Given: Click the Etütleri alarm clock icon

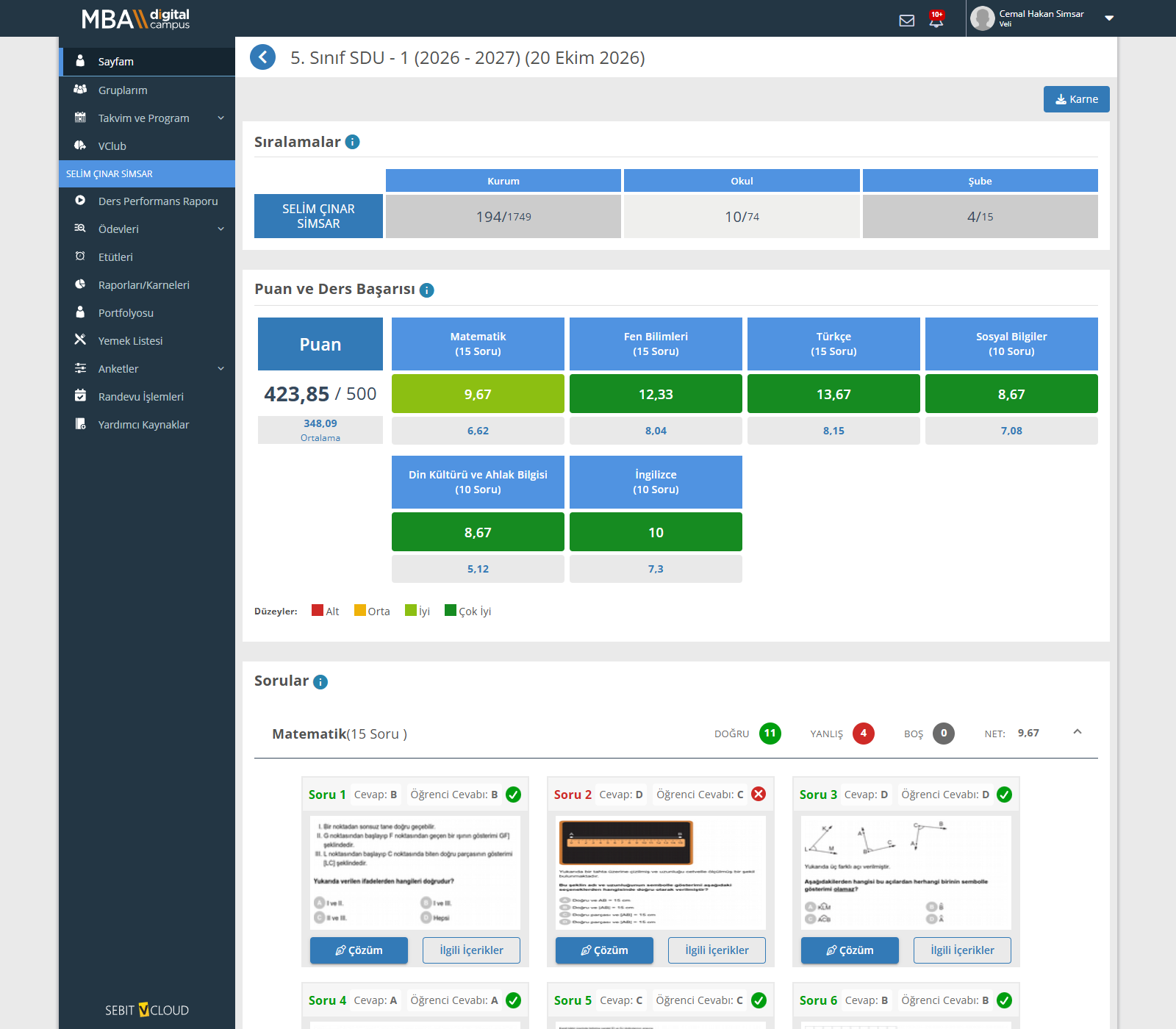Looking at the screenshot, I should pos(80,256).
